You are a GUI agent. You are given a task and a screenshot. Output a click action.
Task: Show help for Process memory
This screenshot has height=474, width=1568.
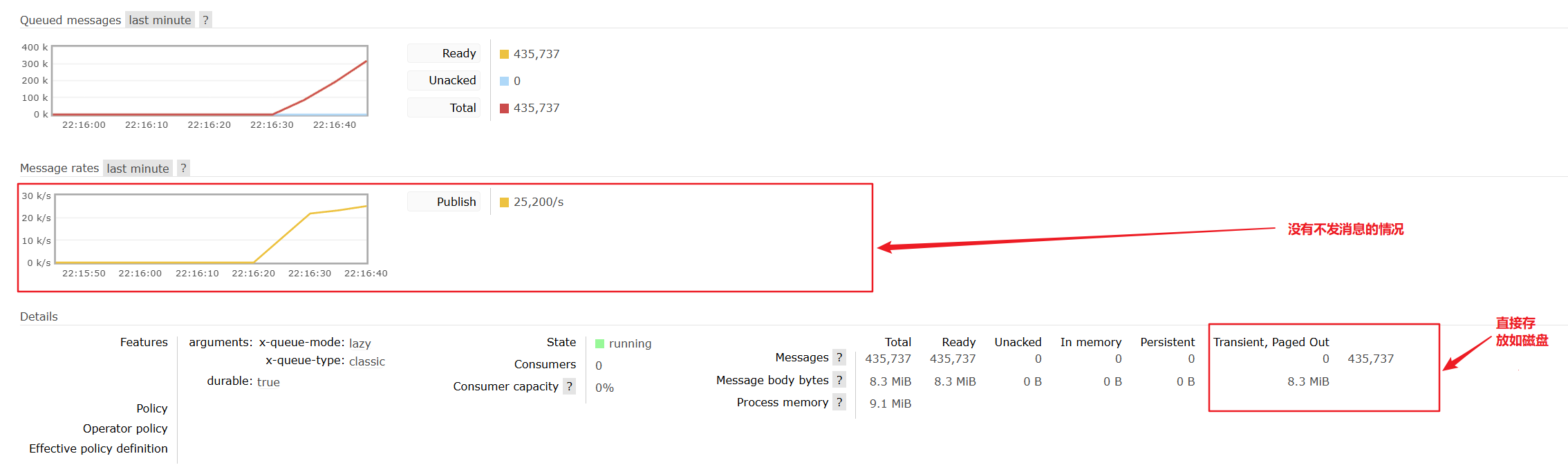point(839,402)
